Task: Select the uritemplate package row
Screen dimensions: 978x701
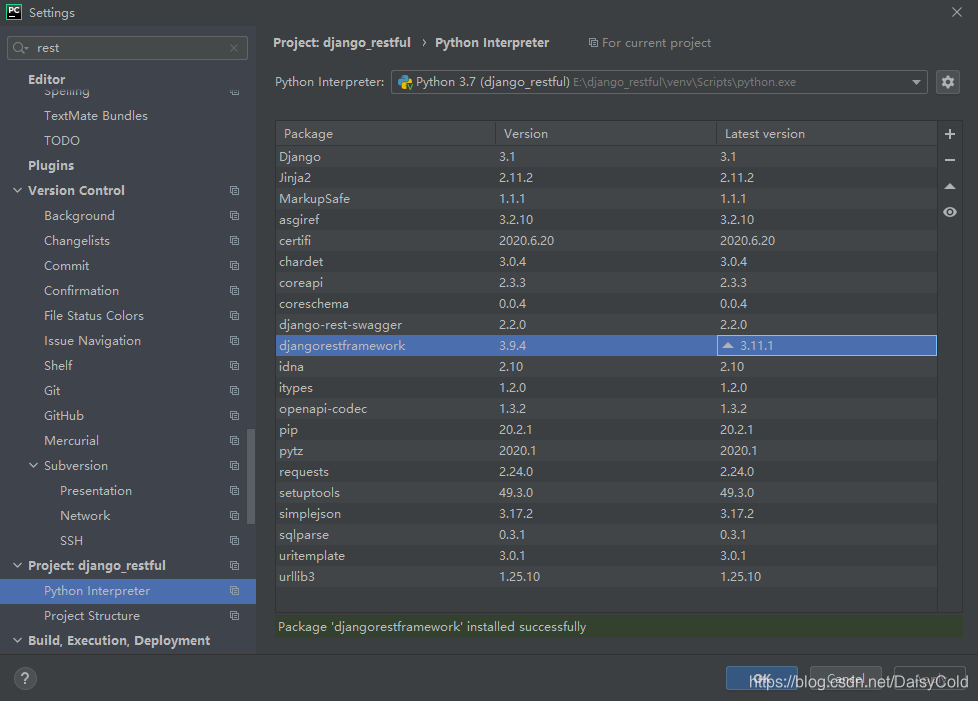Action: click(606, 555)
